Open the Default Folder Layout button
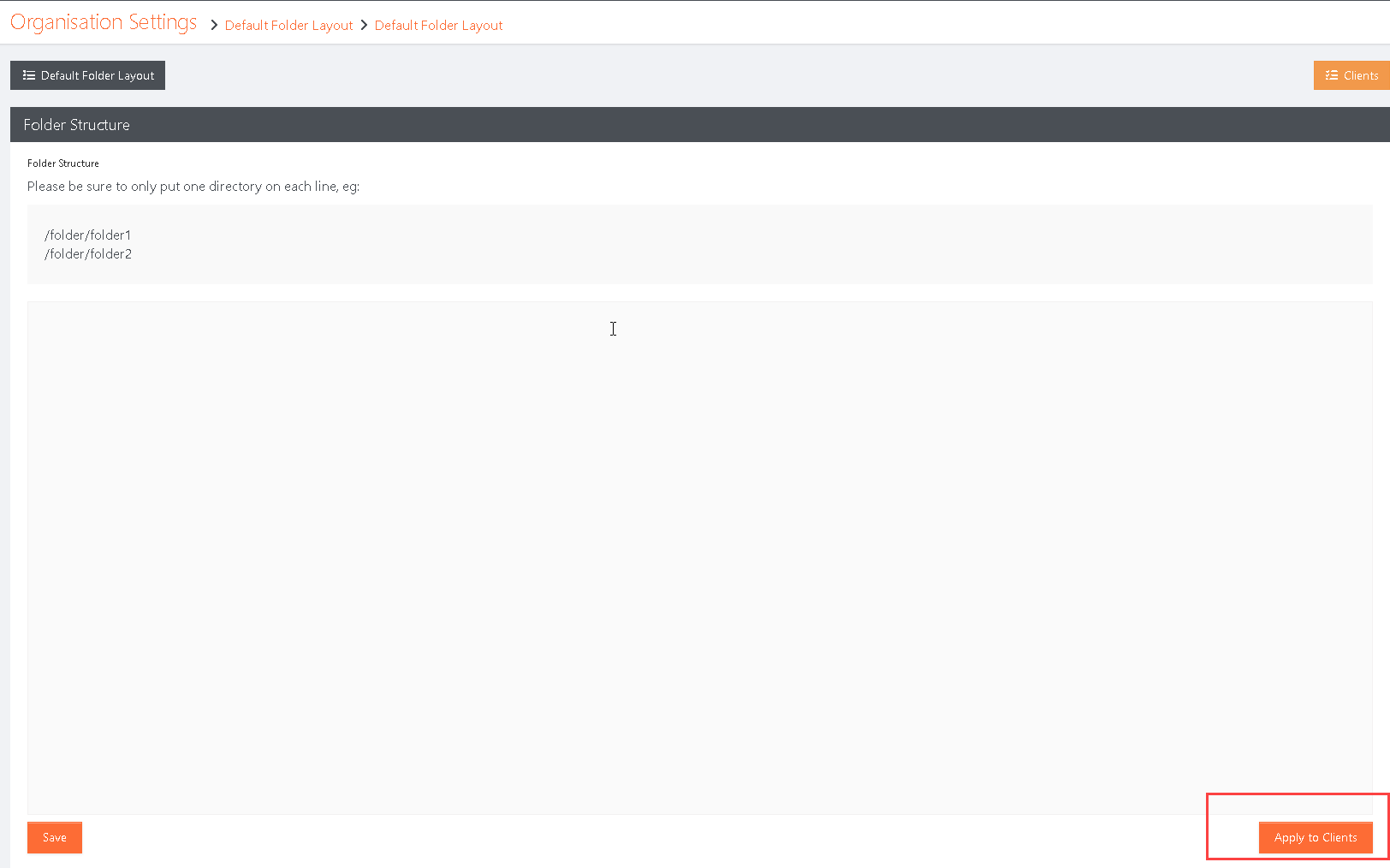This screenshot has height=868, width=1390. tap(87, 75)
